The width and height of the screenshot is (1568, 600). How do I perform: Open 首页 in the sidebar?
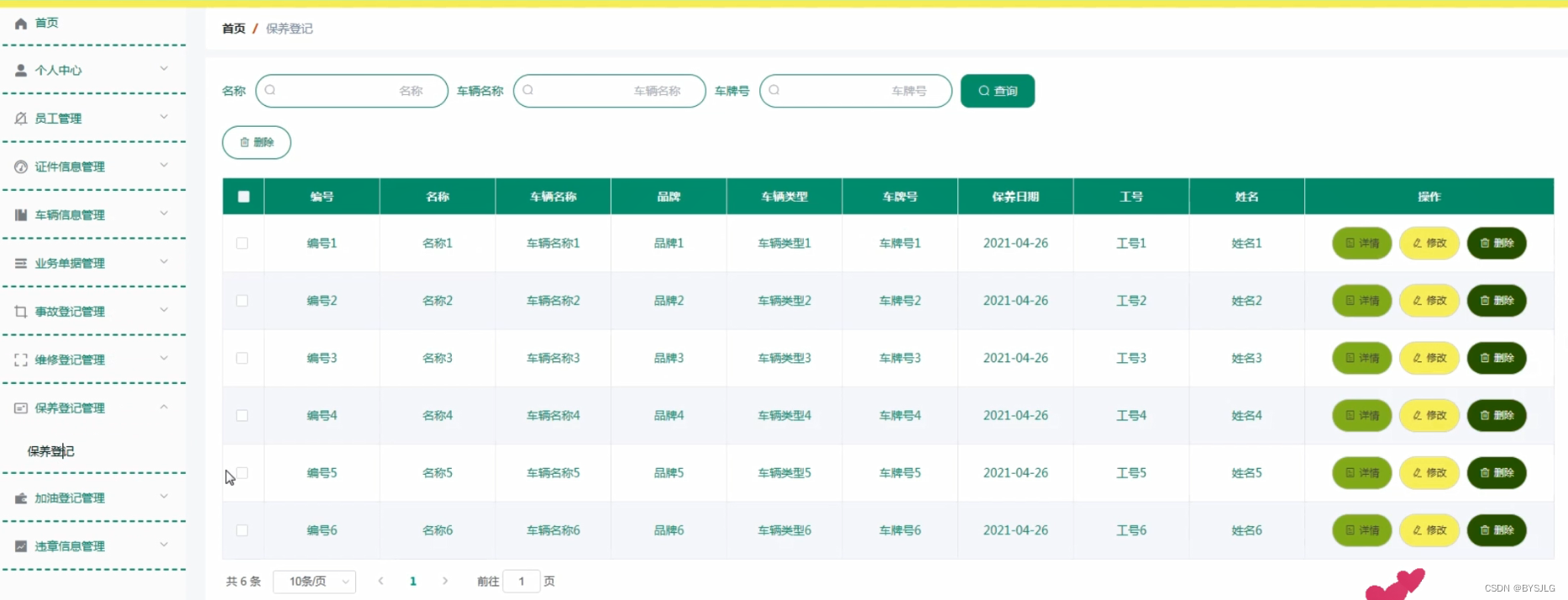click(47, 24)
